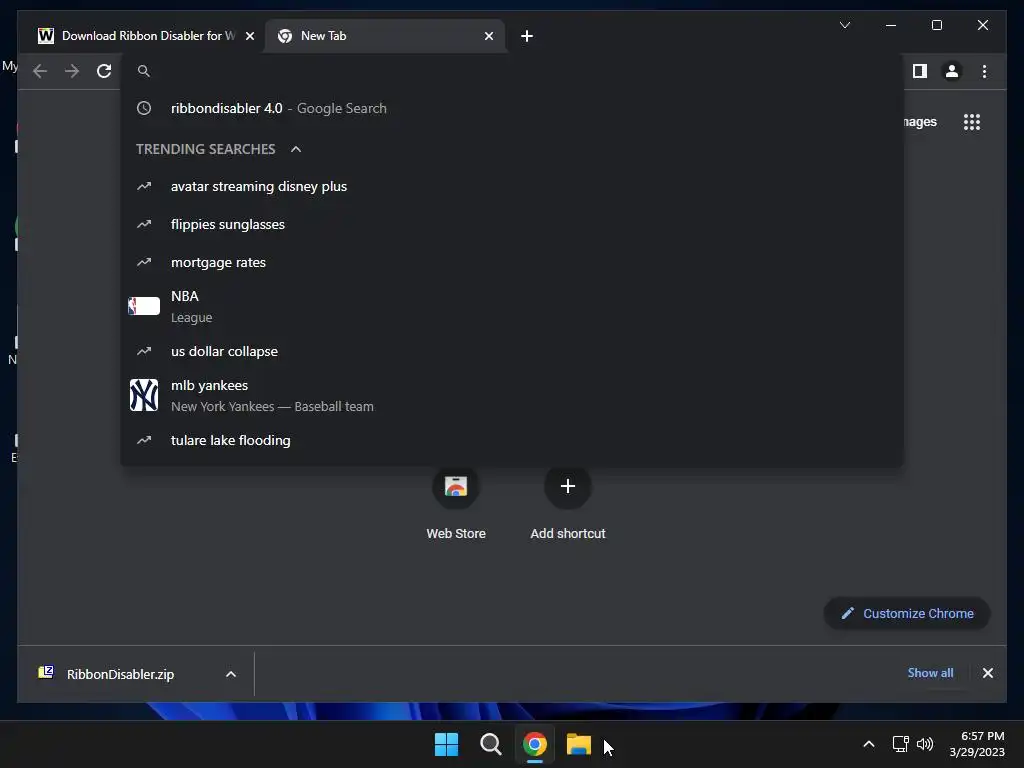This screenshot has height=768, width=1024.
Task: Click trending arrow icon beside tulare lake flooding
Action: click(144, 440)
